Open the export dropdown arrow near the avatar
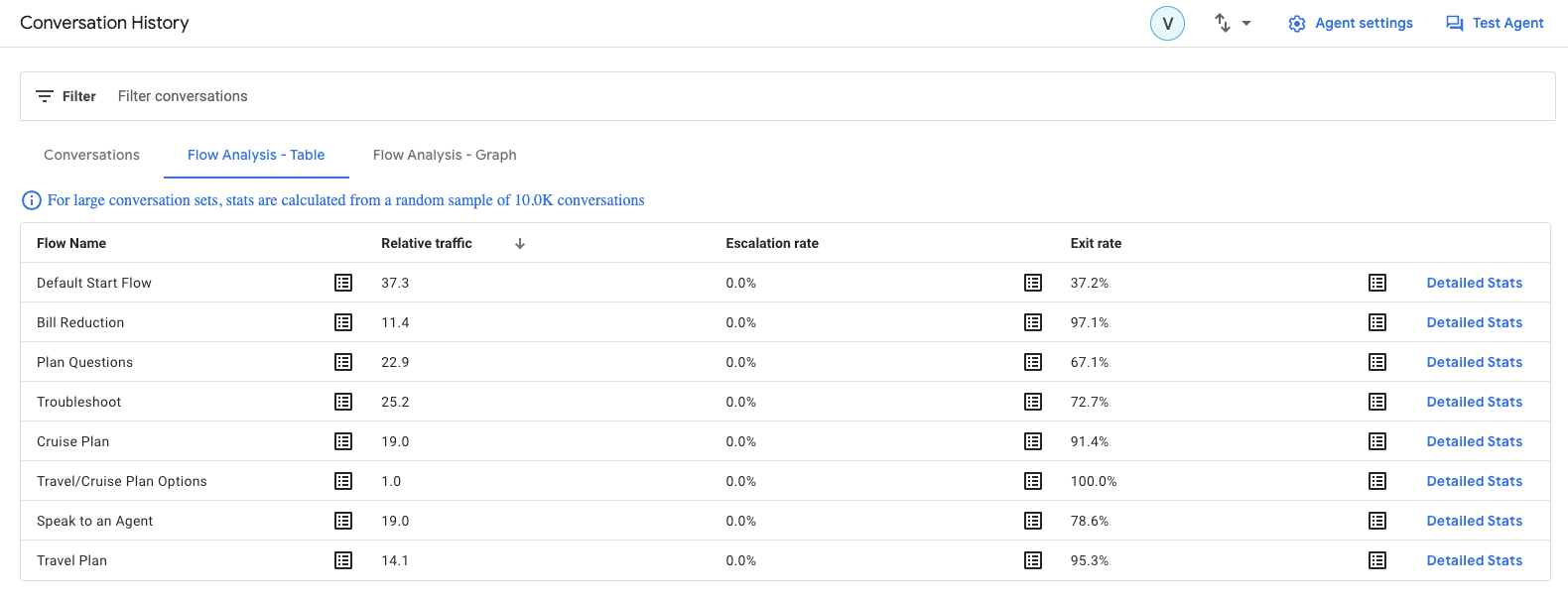This screenshot has width=1568, height=601. (x=1245, y=23)
